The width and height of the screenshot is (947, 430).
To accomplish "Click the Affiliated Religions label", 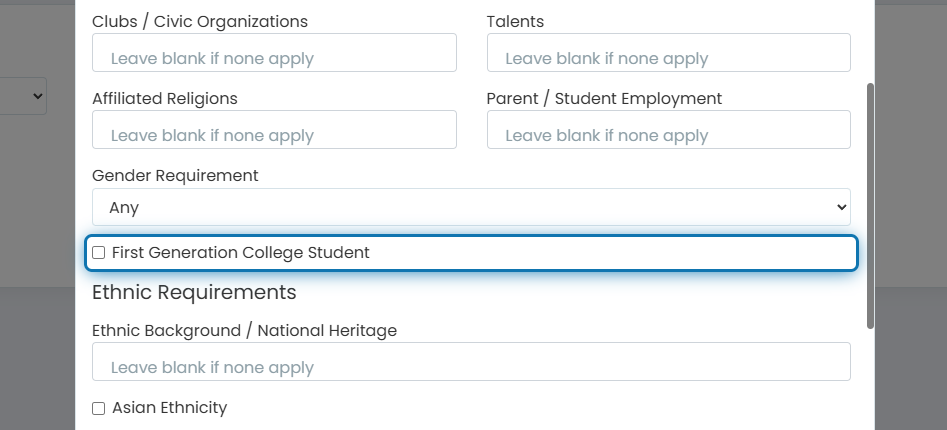I will 165,98.
